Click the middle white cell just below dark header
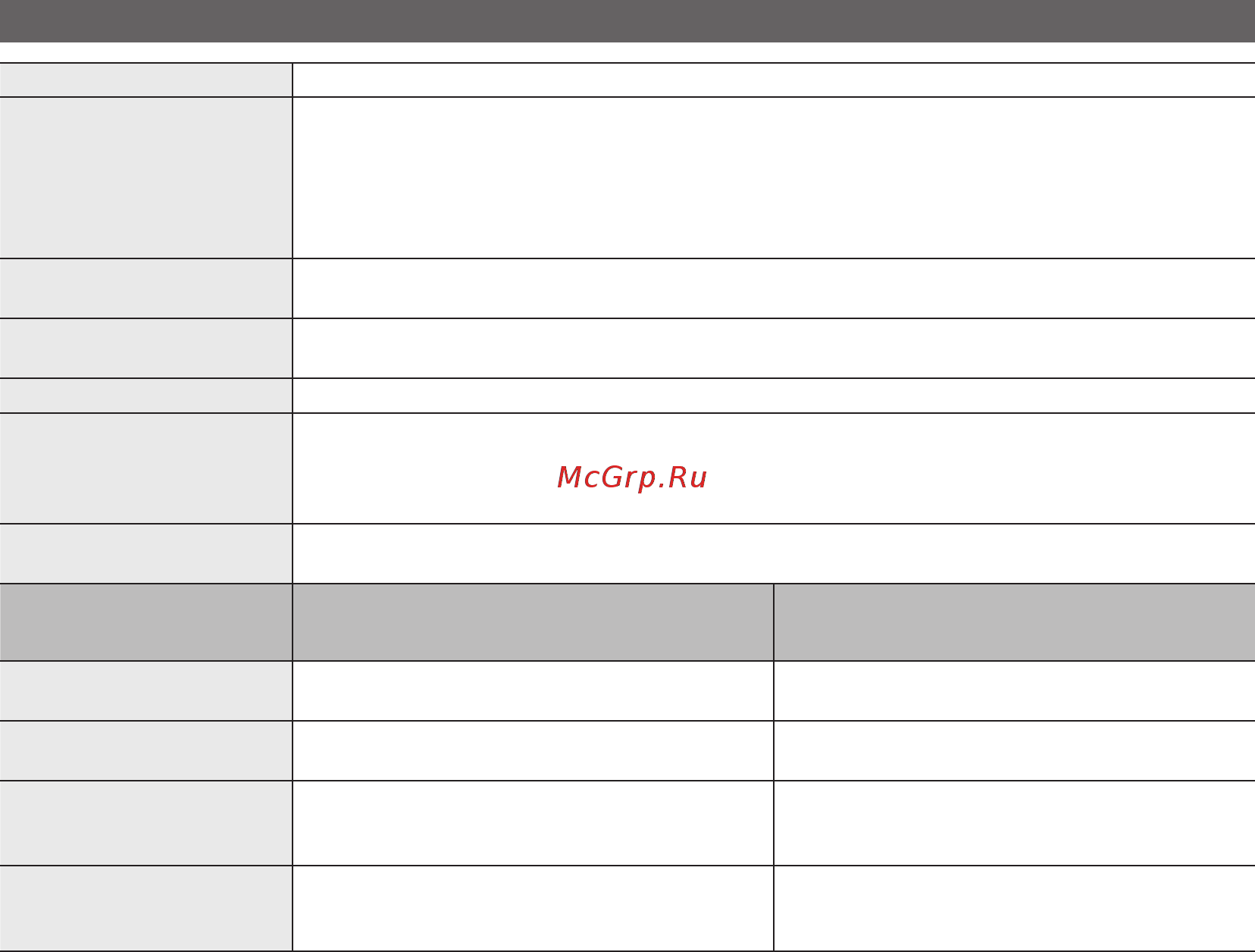This screenshot has width=1255, height=952. click(x=533, y=691)
